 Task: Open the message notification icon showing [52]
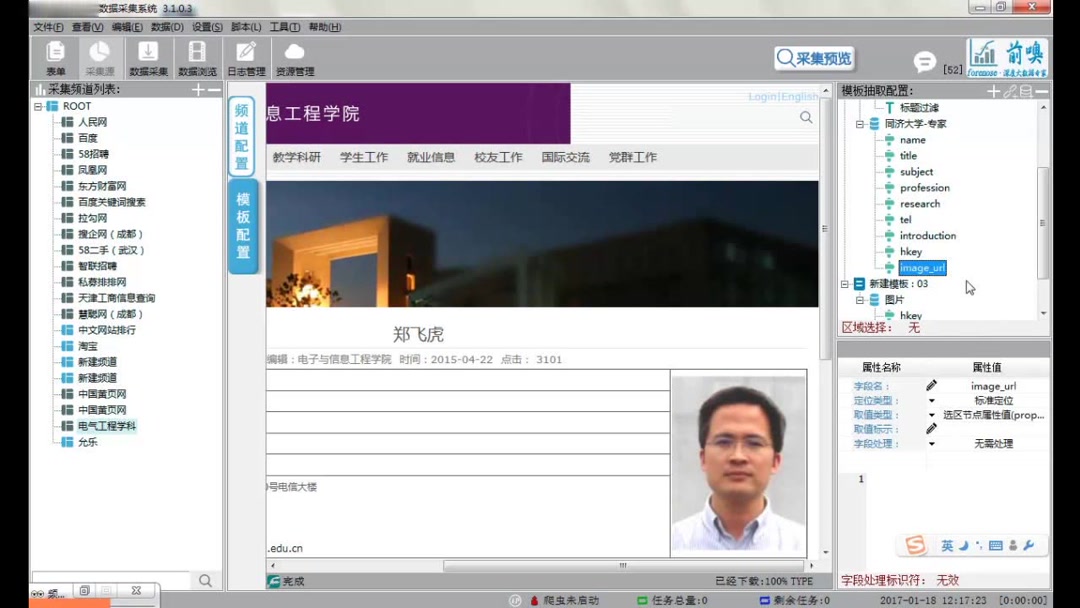[923, 60]
